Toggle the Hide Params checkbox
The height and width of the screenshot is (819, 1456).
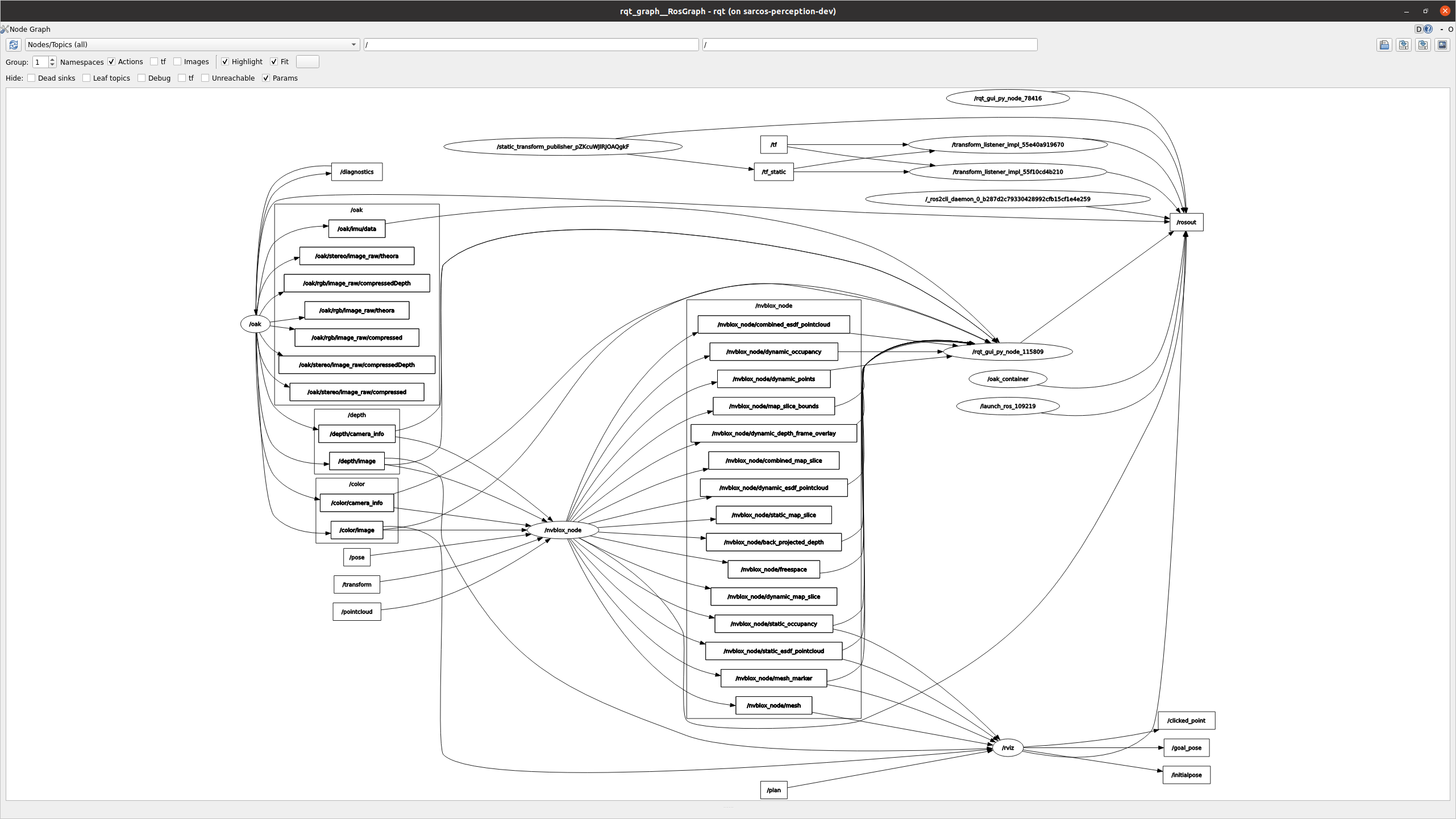(x=265, y=78)
